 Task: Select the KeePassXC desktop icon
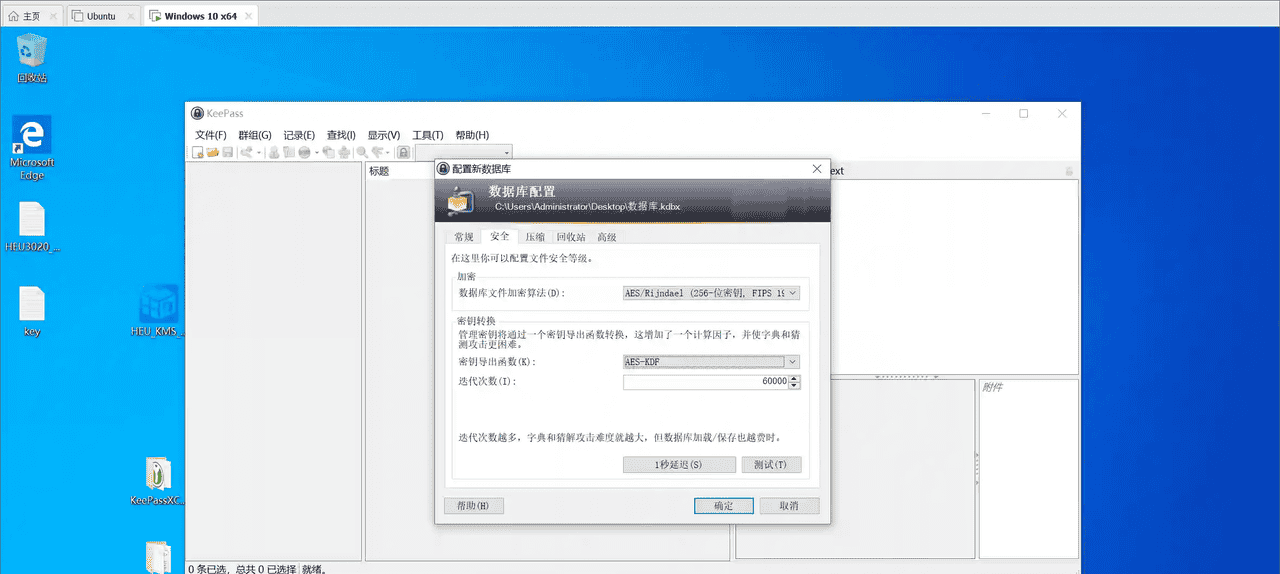pos(158,480)
